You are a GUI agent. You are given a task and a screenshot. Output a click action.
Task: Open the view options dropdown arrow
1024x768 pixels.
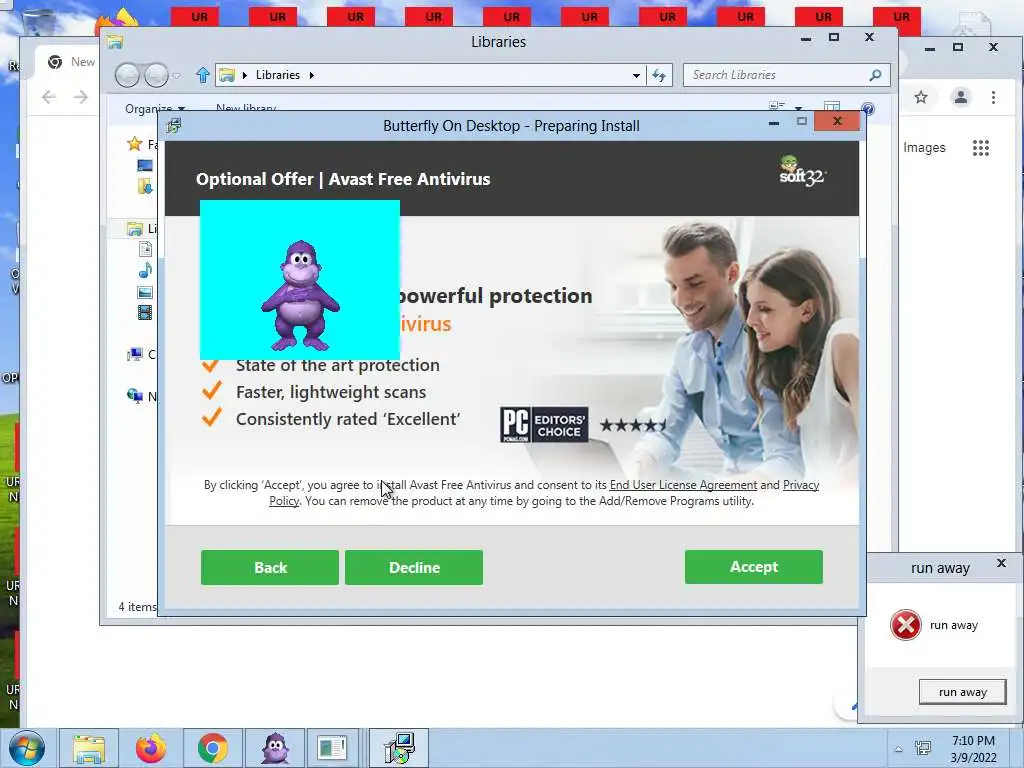[798, 108]
